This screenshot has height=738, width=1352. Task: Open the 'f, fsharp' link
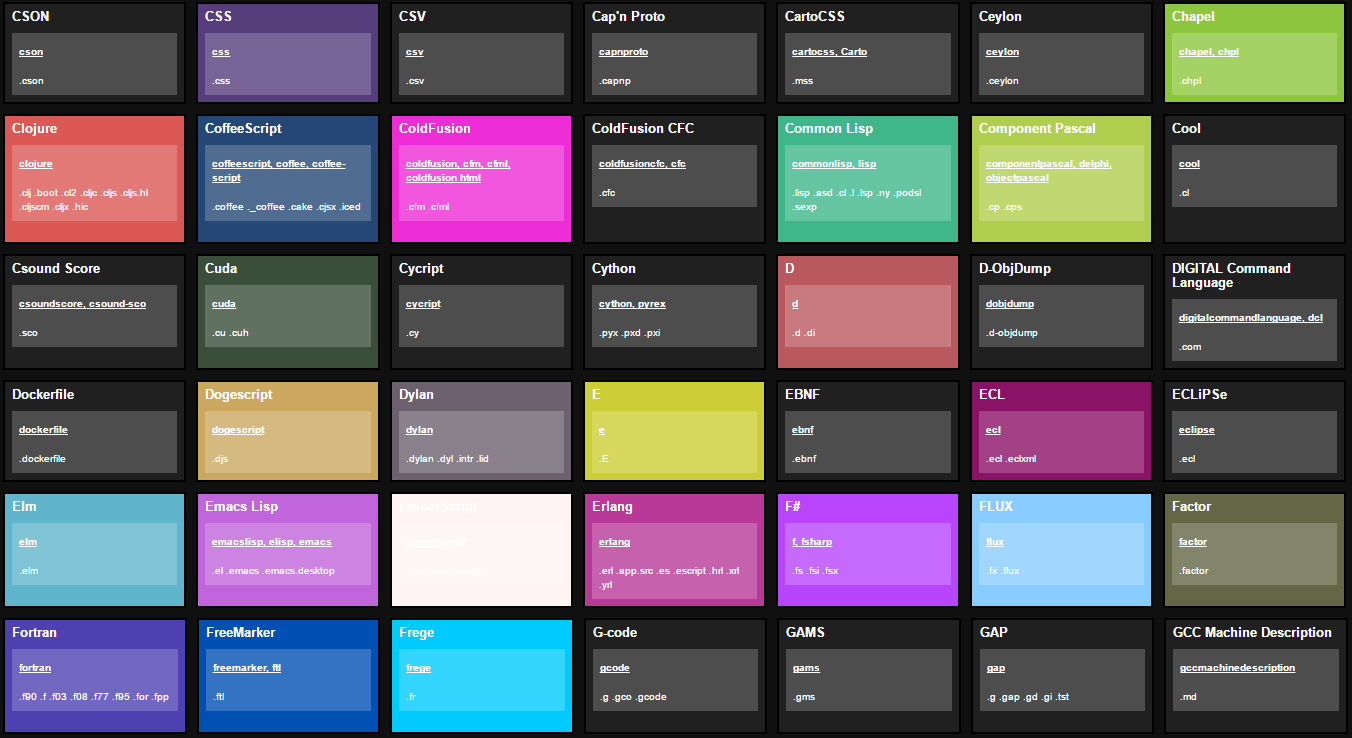811,542
